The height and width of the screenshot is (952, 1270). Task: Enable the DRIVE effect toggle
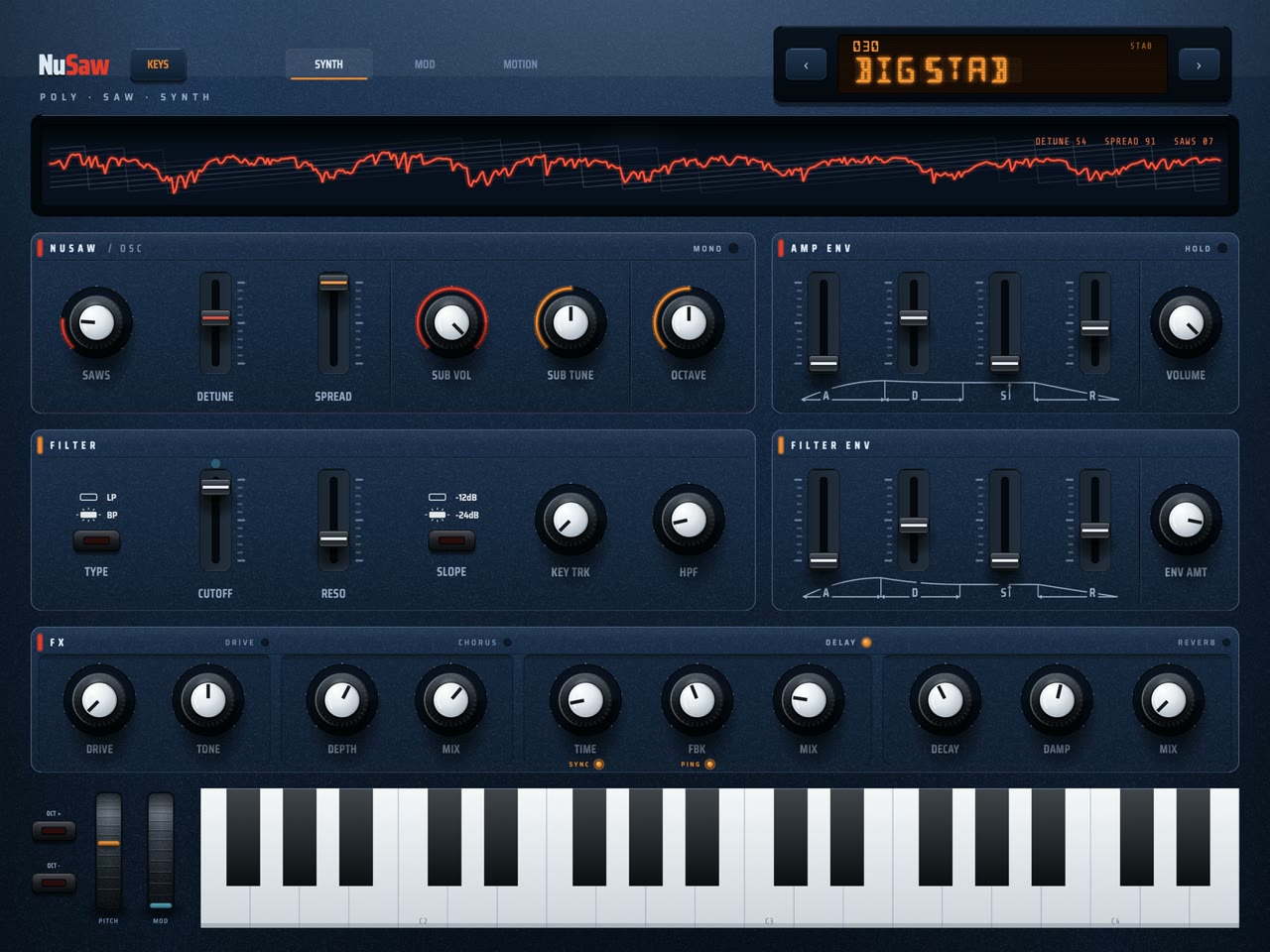coord(265,643)
